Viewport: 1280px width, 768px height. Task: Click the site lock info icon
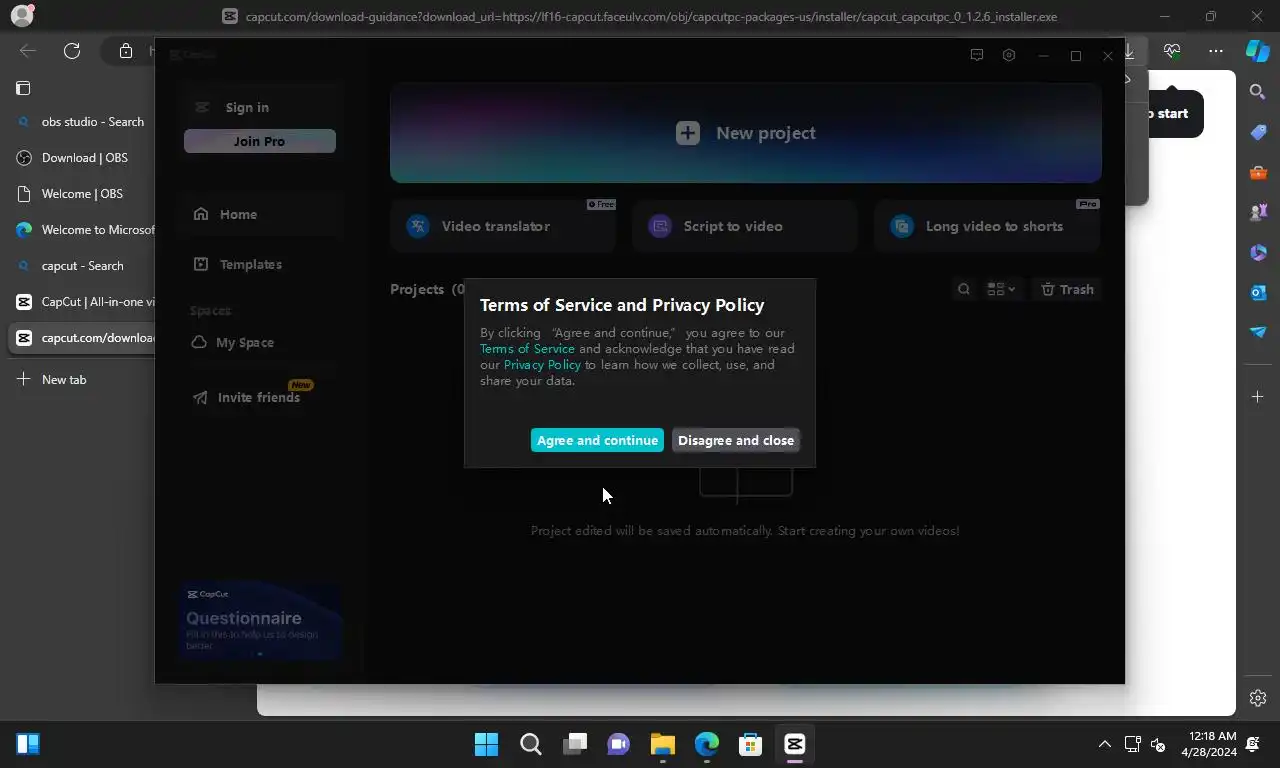point(126,51)
